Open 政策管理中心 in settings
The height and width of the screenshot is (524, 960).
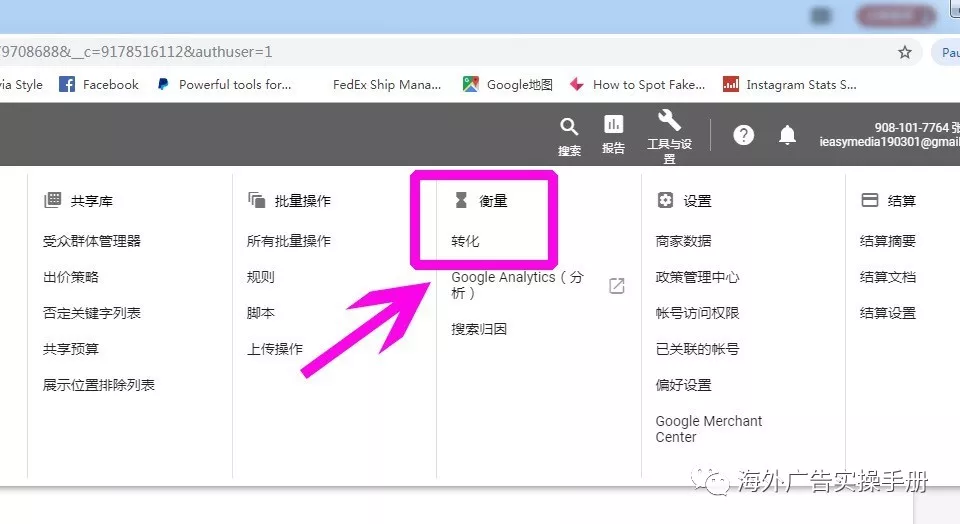[697, 277]
